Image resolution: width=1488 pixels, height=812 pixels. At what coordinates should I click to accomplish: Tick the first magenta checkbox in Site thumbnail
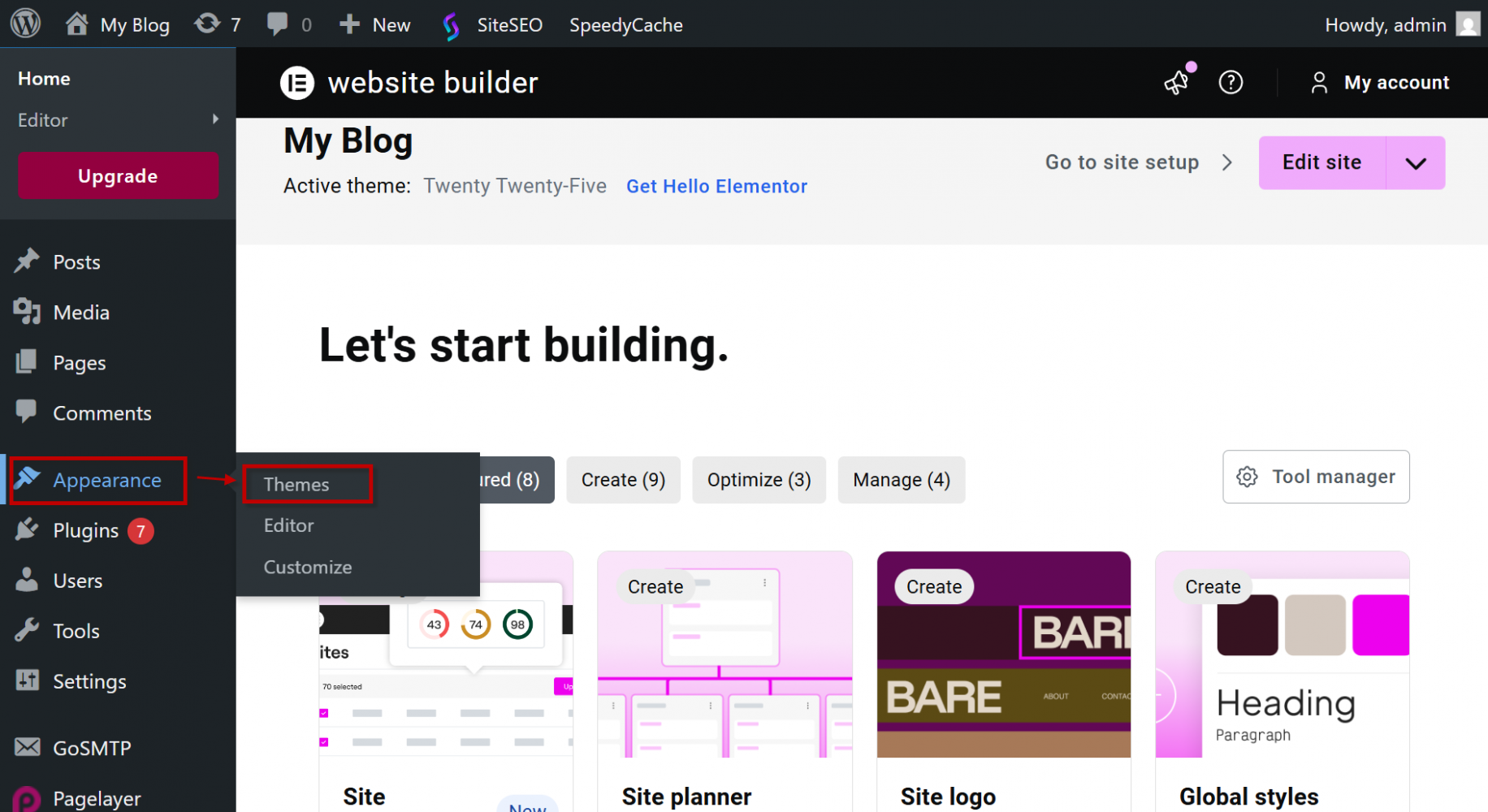click(x=324, y=713)
